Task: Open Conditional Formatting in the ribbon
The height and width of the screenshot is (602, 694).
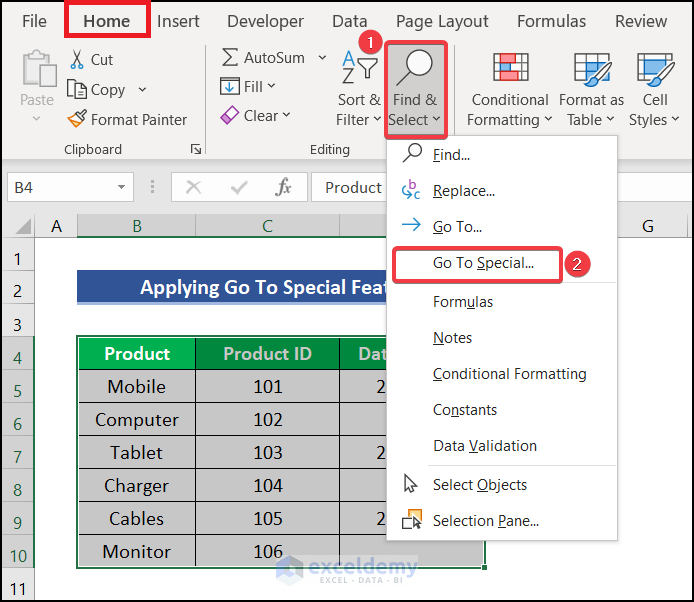Action: [511, 90]
